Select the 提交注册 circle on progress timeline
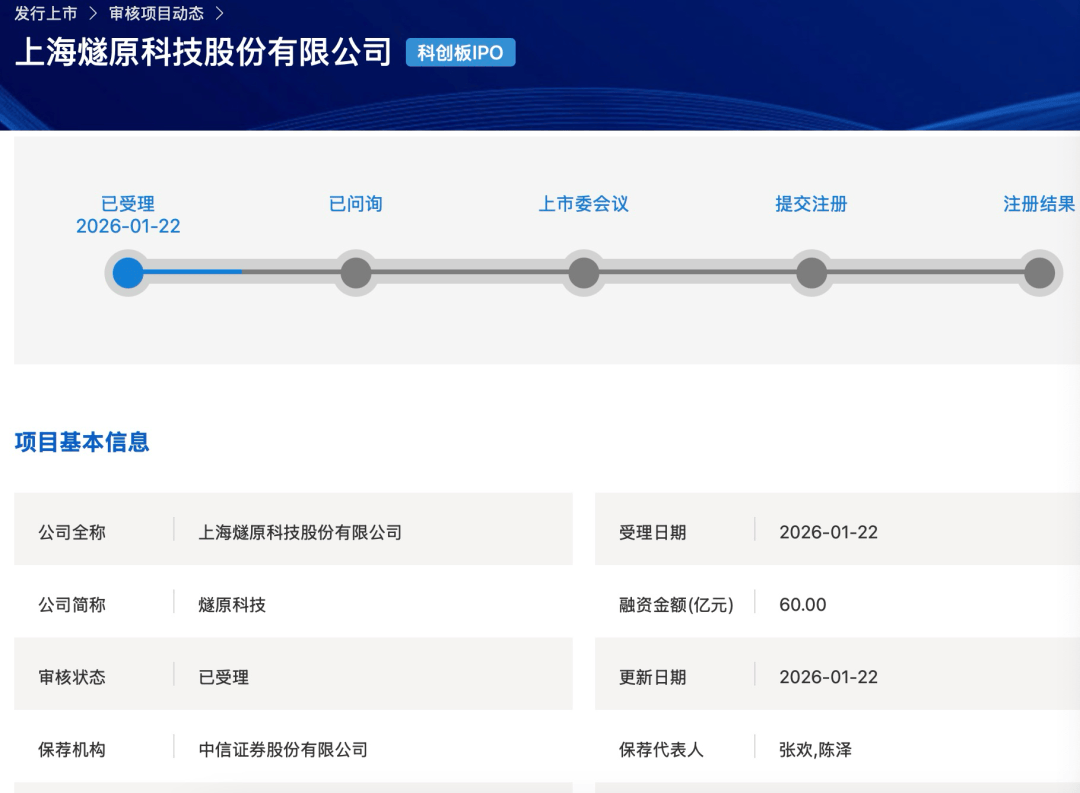 pyautogui.click(x=811, y=273)
